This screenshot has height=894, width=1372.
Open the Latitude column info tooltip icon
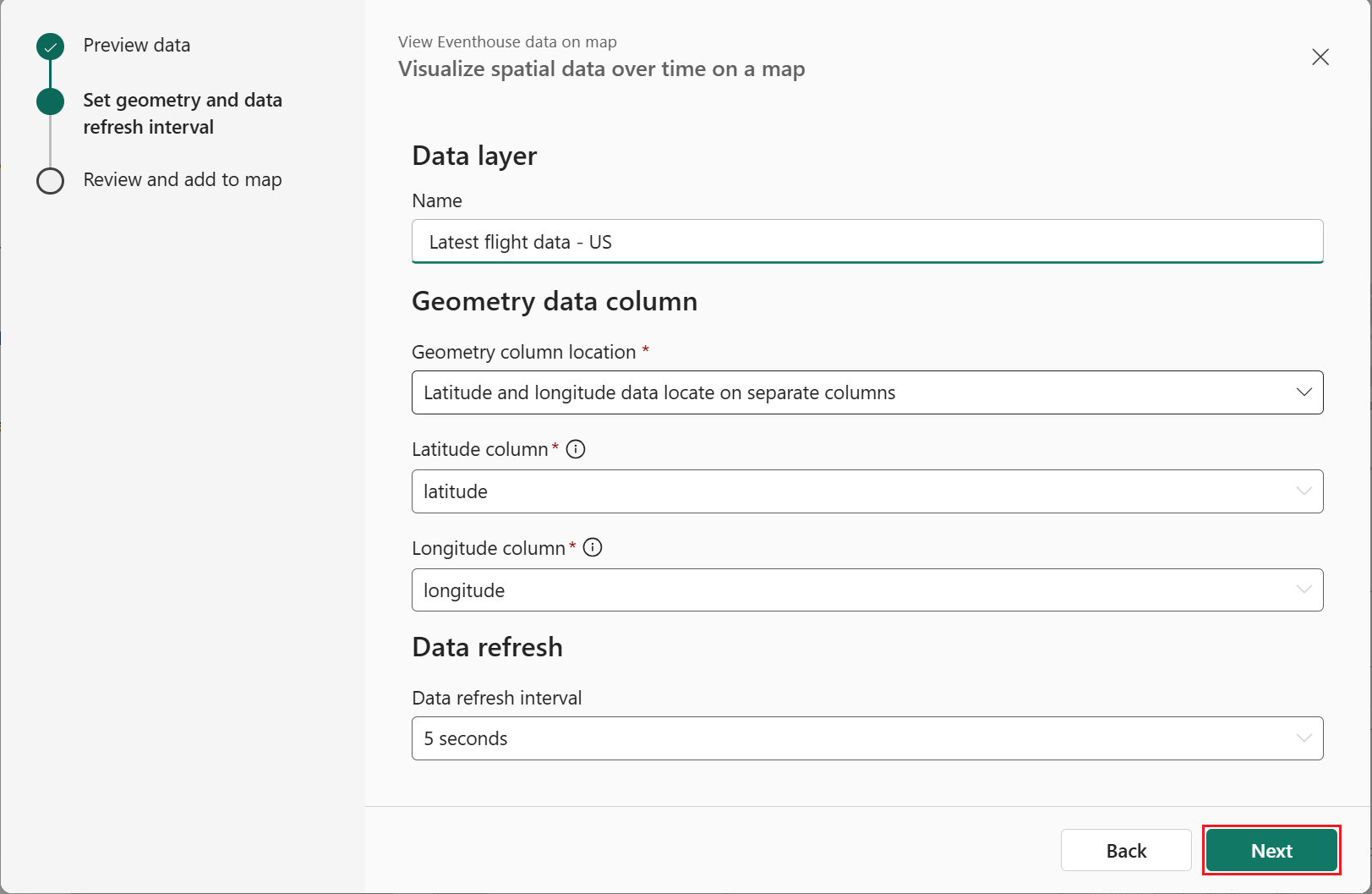point(576,449)
